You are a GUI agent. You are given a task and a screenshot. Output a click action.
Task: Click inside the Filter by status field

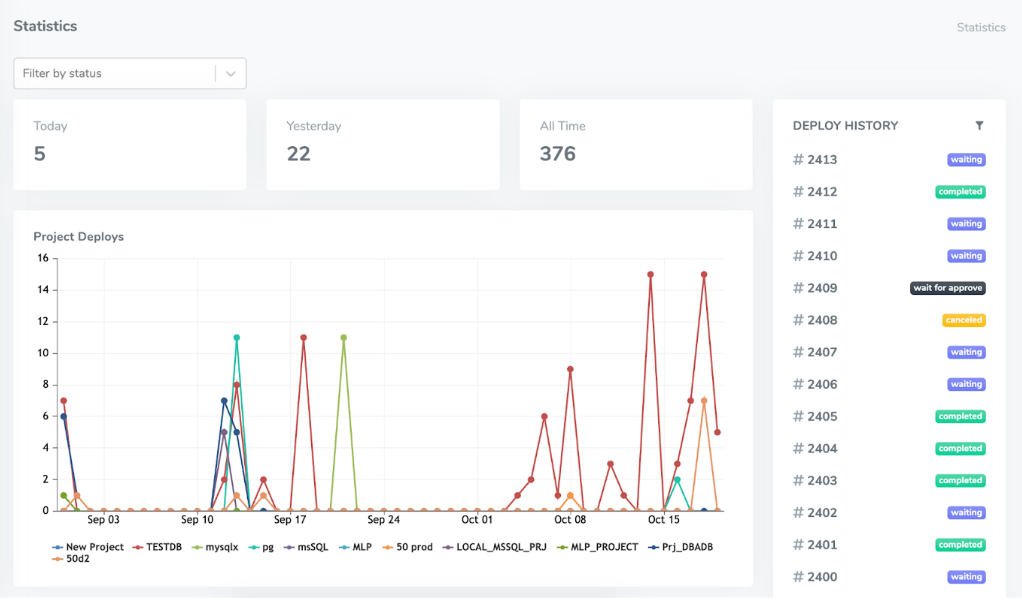(x=115, y=73)
